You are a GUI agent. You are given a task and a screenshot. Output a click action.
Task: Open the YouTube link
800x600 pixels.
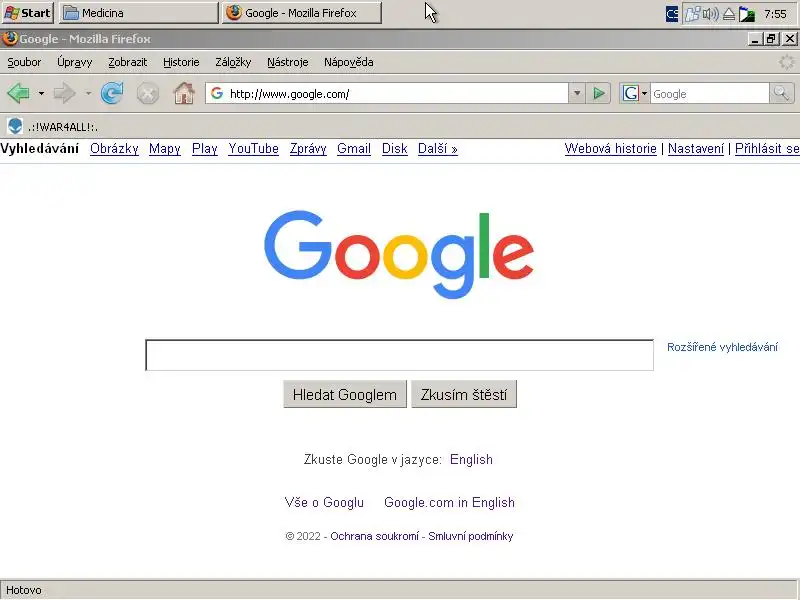point(253,148)
